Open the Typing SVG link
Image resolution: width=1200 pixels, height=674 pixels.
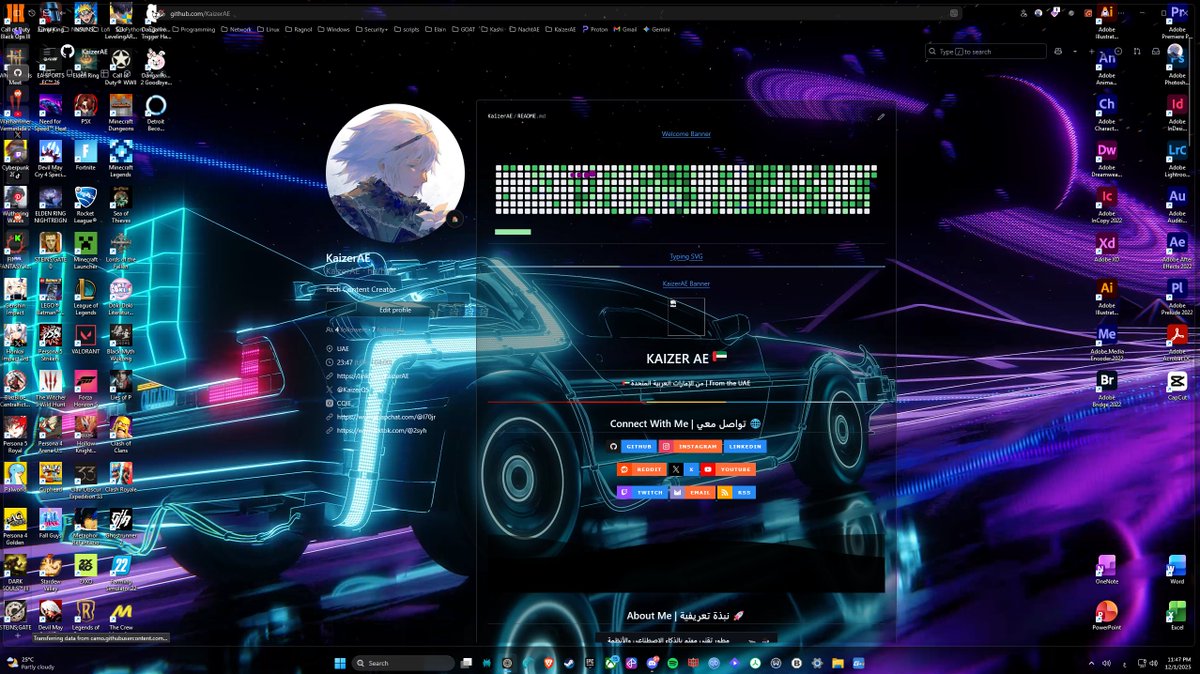(x=686, y=257)
